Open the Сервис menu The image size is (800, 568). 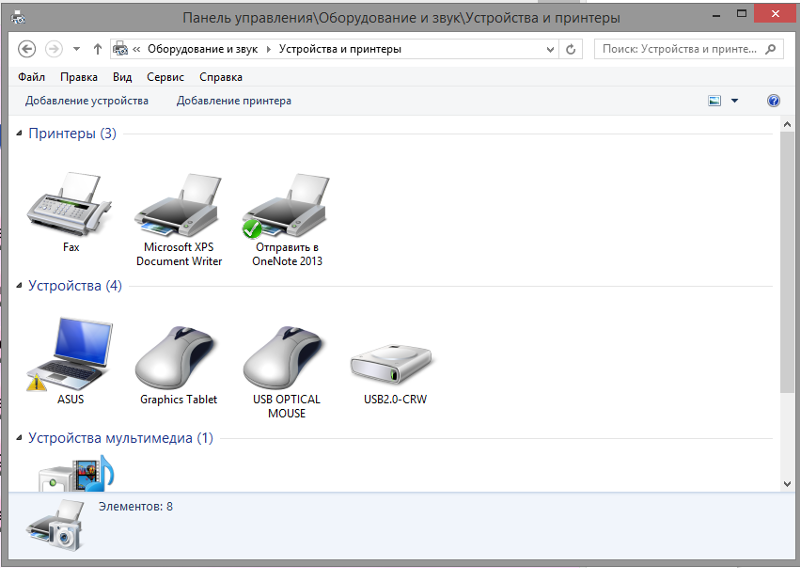click(x=165, y=77)
